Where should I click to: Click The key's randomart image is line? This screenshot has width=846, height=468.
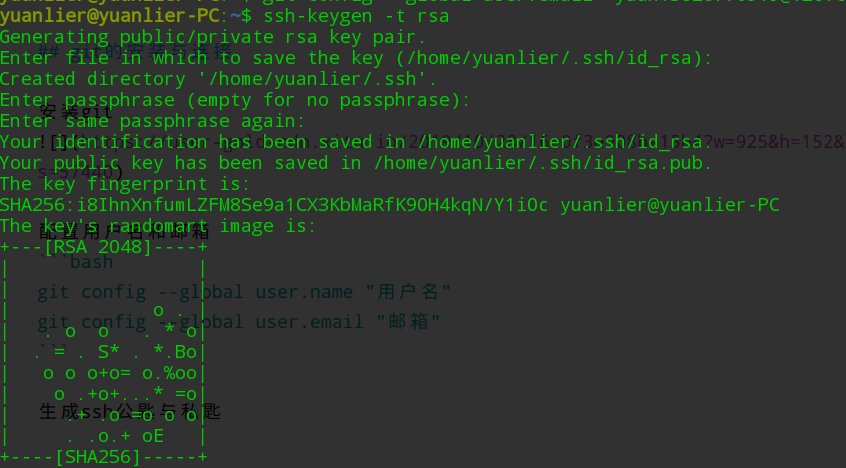pyautogui.click(x=158, y=227)
